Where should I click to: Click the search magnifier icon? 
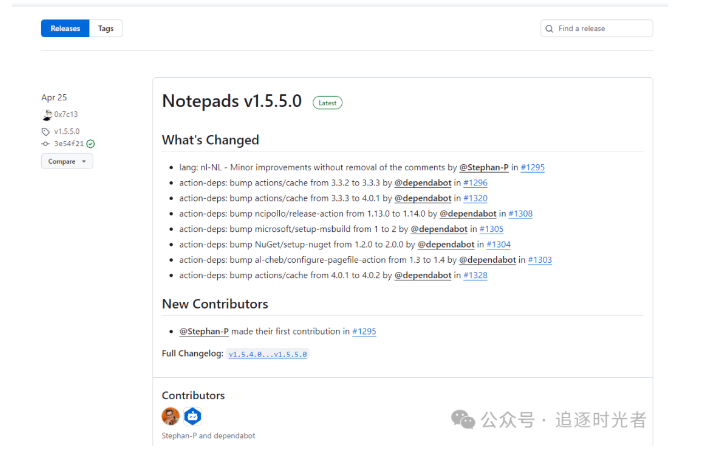click(550, 29)
